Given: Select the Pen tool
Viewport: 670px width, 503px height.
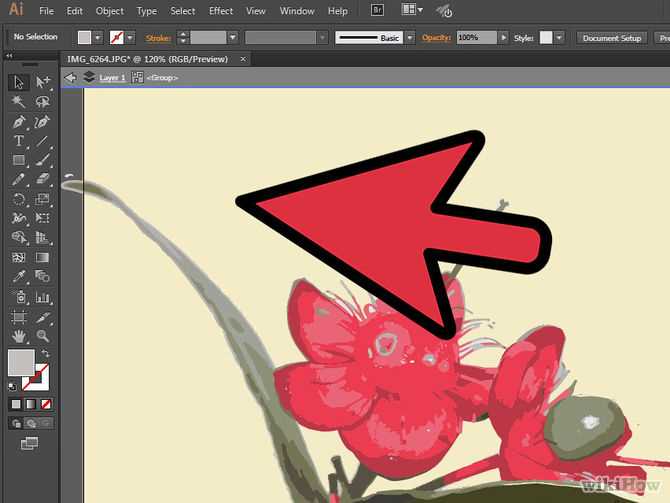Looking at the screenshot, I should pyautogui.click(x=18, y=122).
